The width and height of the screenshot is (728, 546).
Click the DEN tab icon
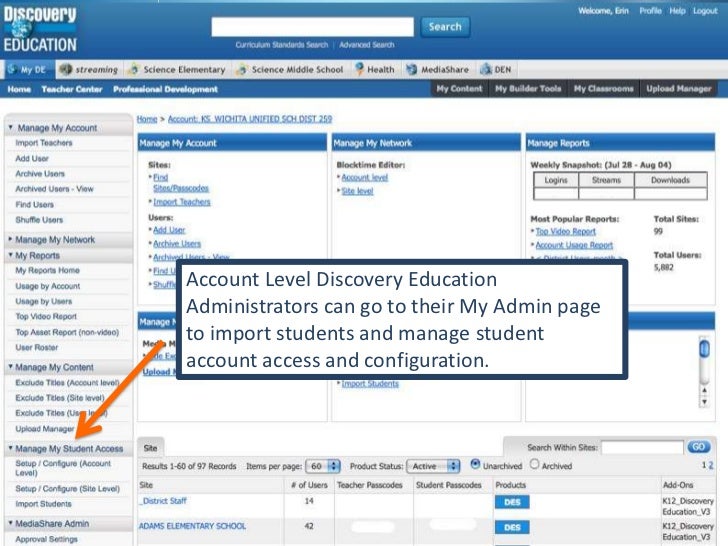[x=486, y=69]
